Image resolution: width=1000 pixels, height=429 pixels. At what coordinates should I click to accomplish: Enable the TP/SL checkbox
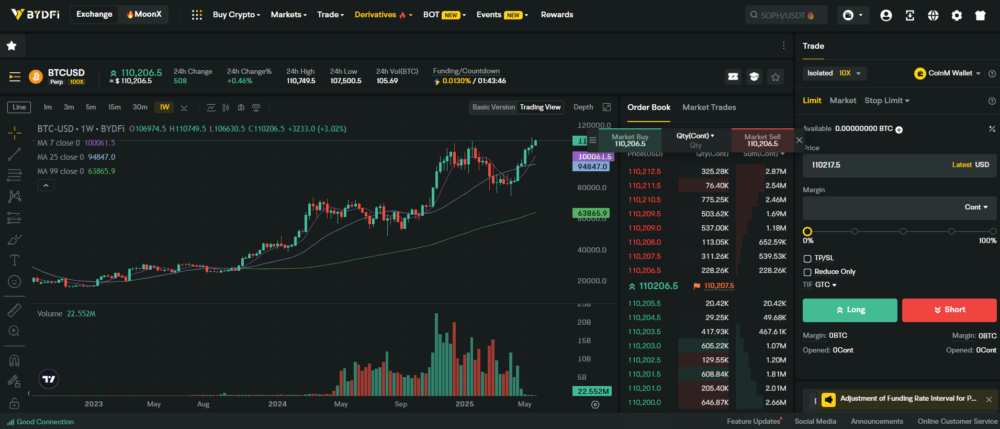pos(808,258)
